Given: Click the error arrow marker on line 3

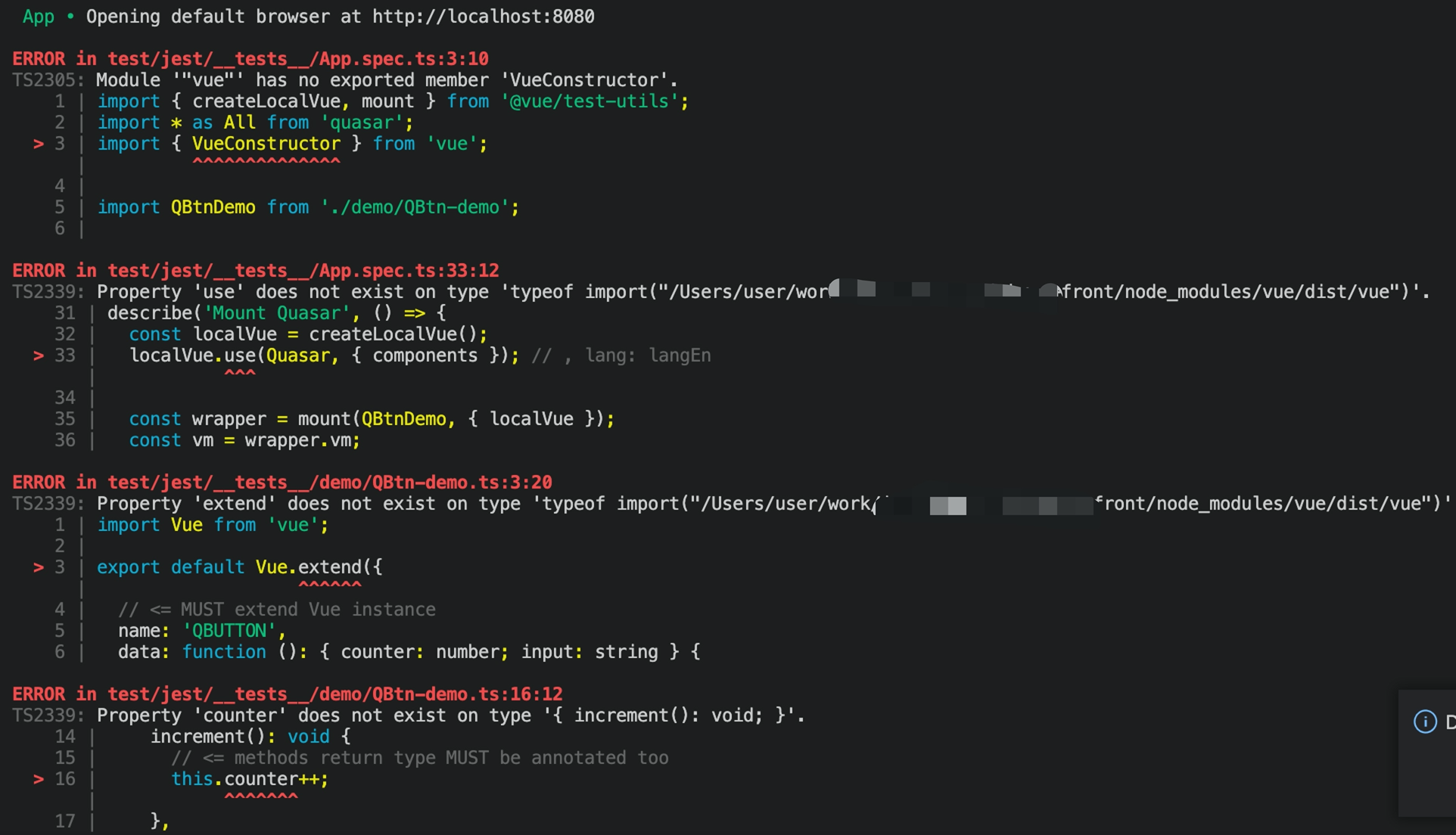Looking at the screenshot, I should click(38, 144).
